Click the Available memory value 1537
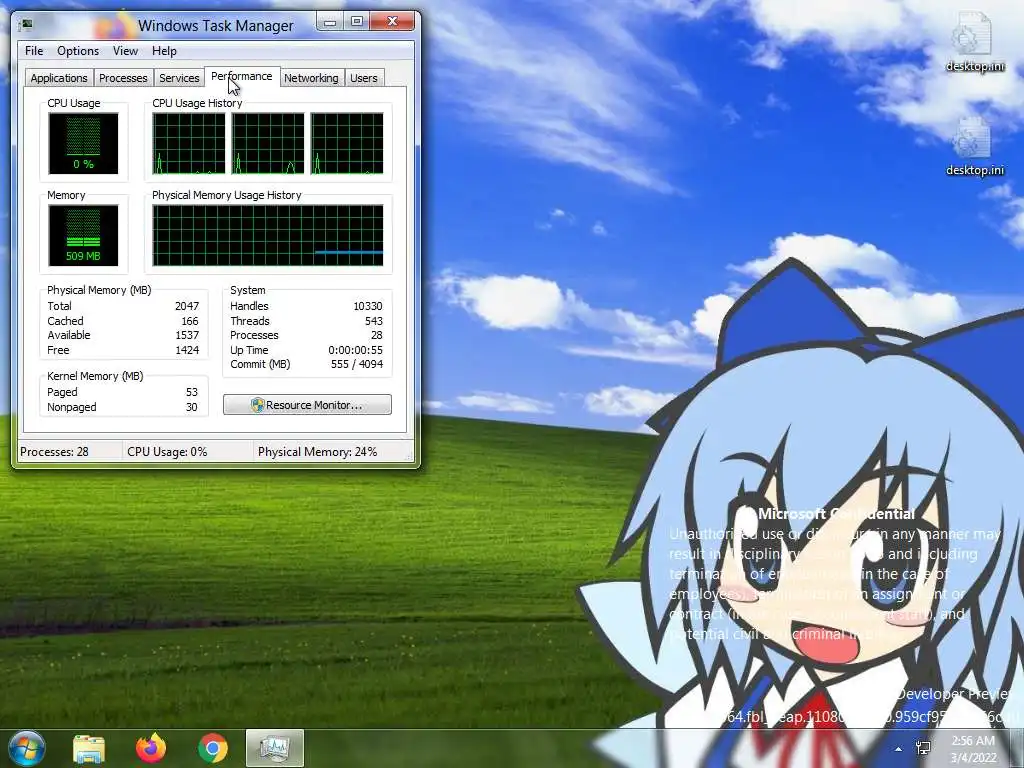The image size is (1024, 768). coord(187,335)
